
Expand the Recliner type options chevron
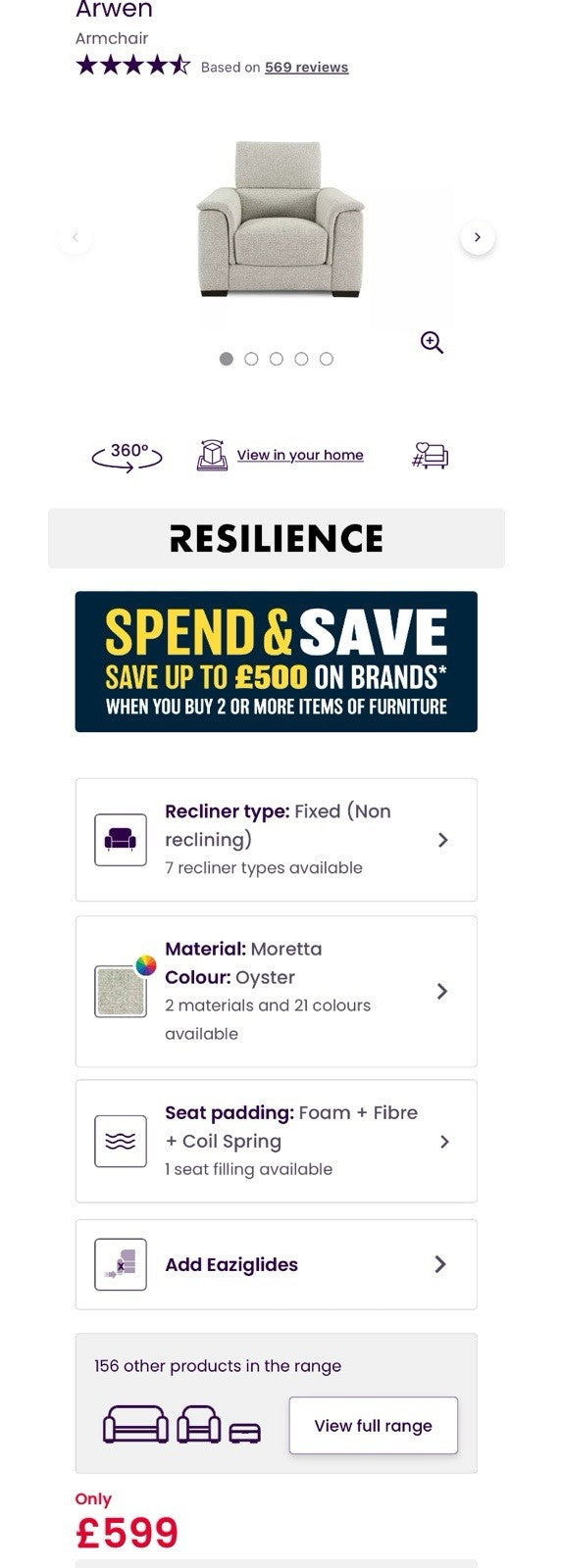(x=443, y=840)
